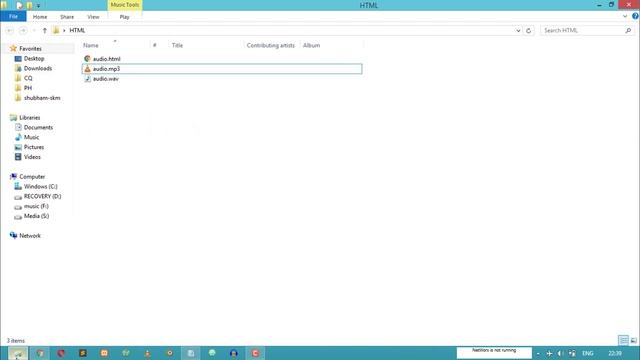Select Network in the navigation pane

click(x=30, y=236)
